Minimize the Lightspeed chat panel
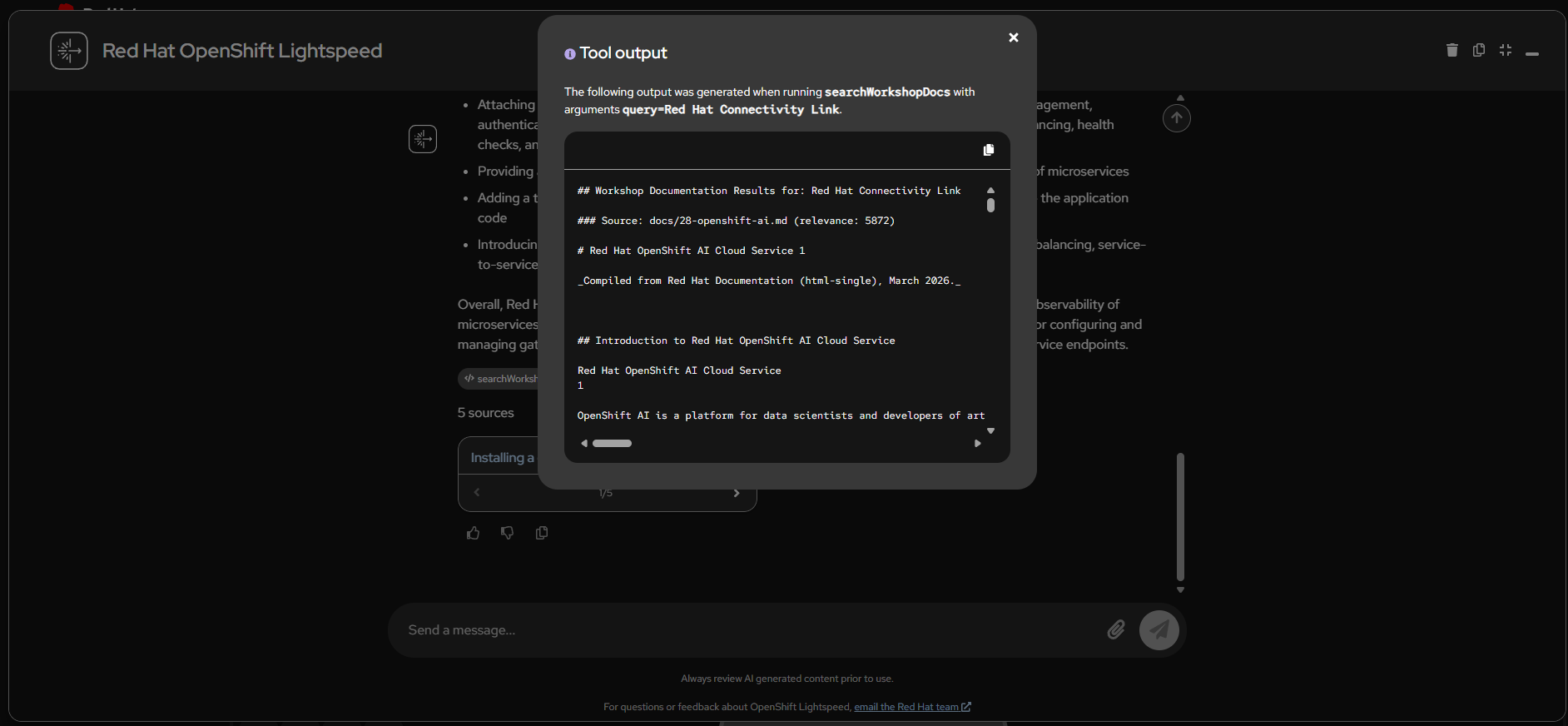The width and height of the screenshot is (1568, 726). 1532,53
